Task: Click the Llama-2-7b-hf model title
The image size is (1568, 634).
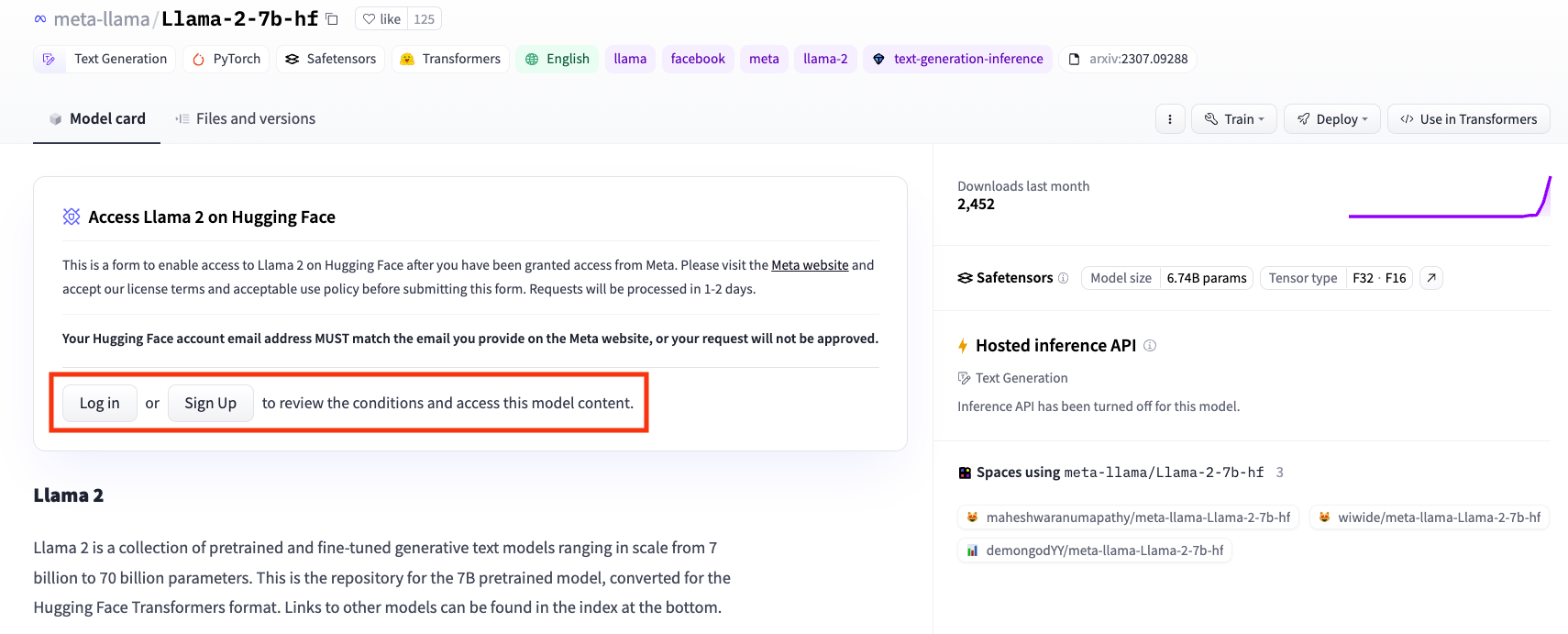Action: [240, 19]
